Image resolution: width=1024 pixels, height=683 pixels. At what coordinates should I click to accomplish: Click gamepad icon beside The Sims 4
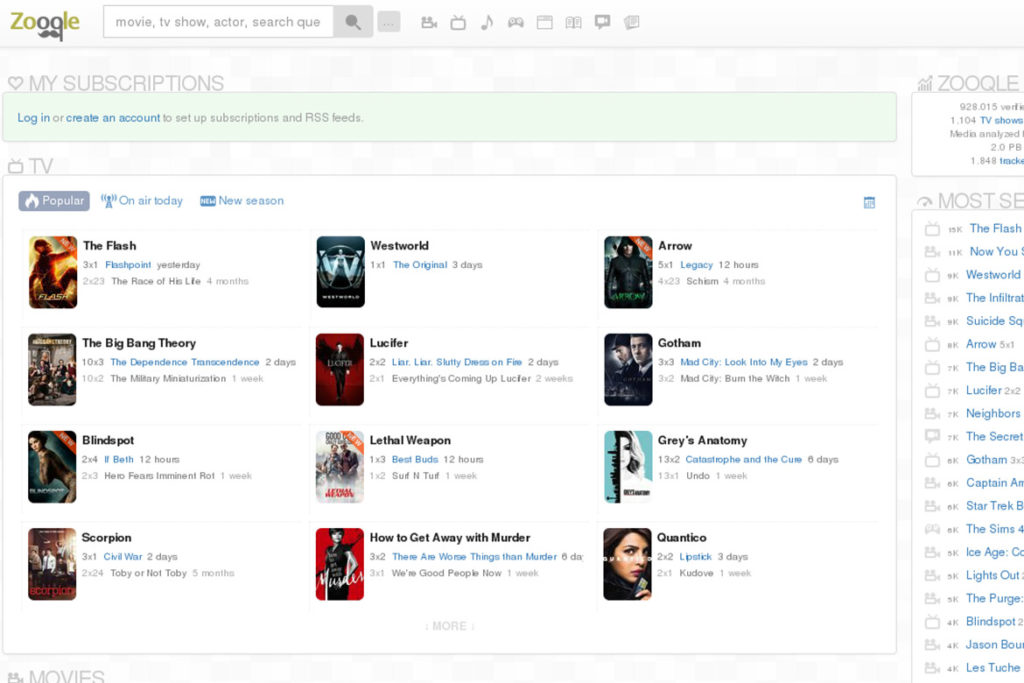[933, 529]
